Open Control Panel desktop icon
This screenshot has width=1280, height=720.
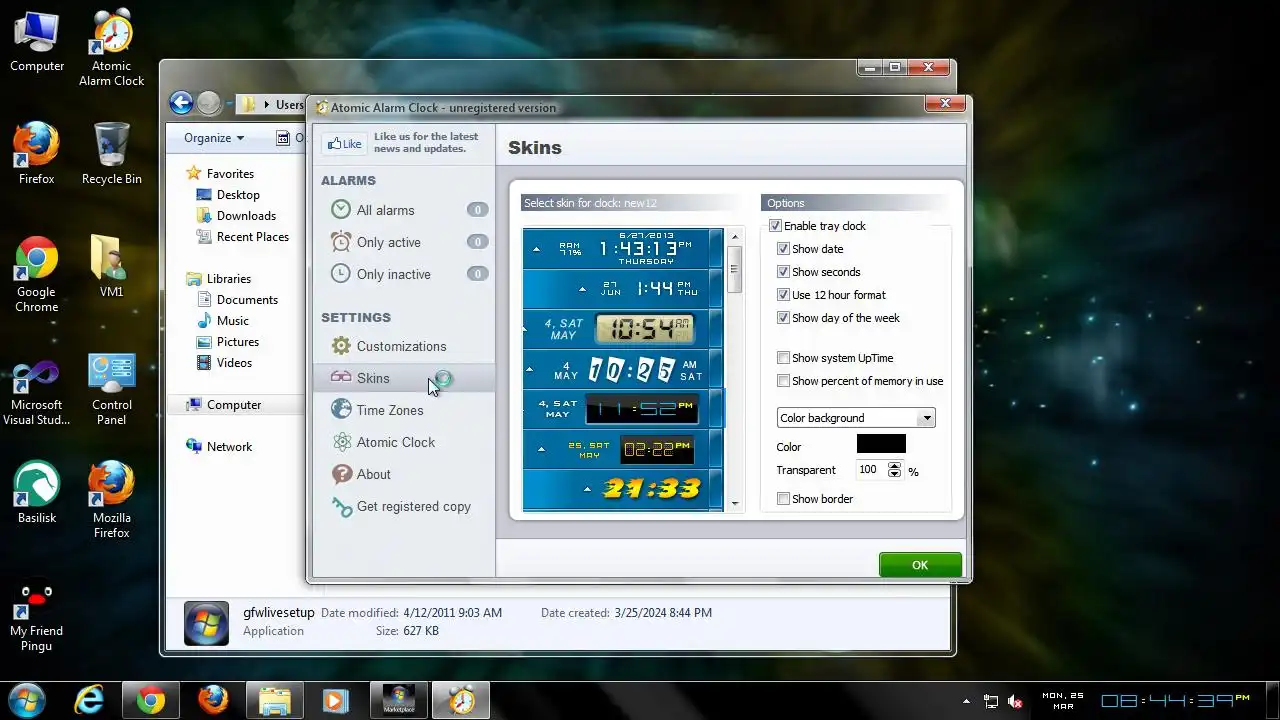[x=112, y=390]
